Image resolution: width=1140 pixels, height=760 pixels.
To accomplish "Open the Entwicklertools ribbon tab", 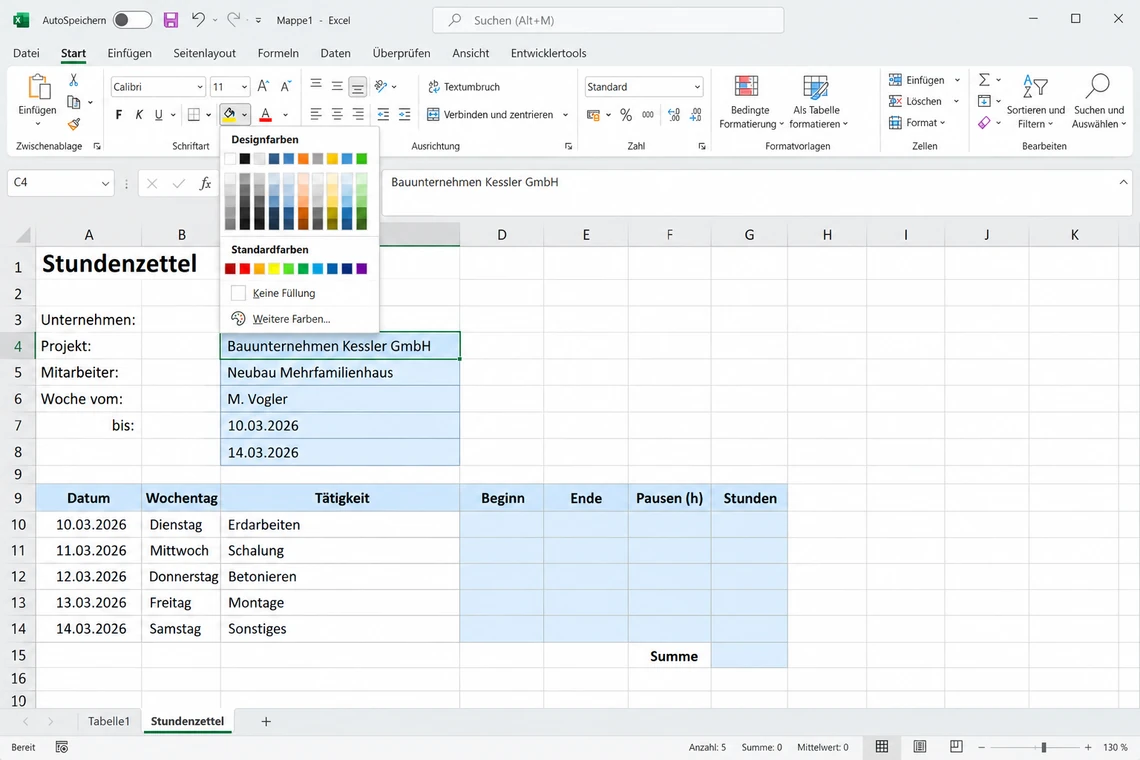I will [548, 53].
